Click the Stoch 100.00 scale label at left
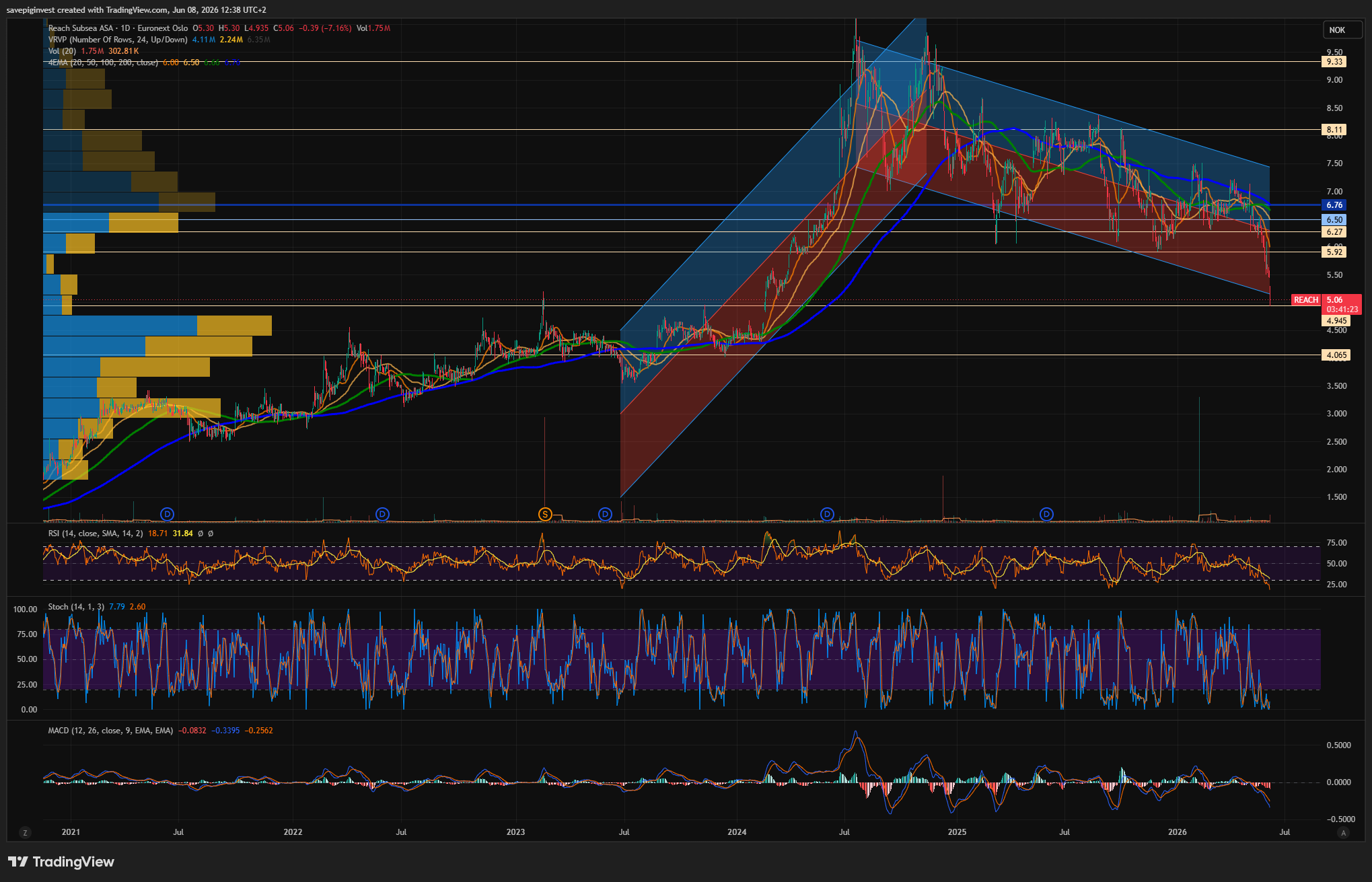Viewport: 1372px width, 882px height. 26,610
